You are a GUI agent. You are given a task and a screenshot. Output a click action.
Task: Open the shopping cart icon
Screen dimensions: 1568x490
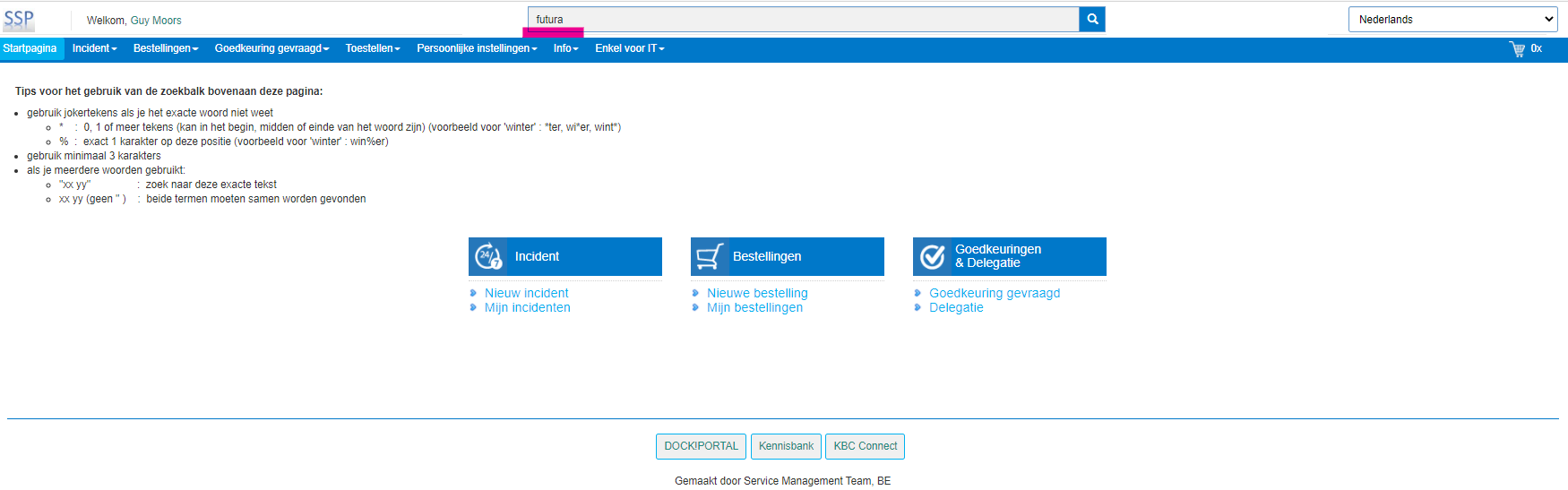pos(1517,49)
